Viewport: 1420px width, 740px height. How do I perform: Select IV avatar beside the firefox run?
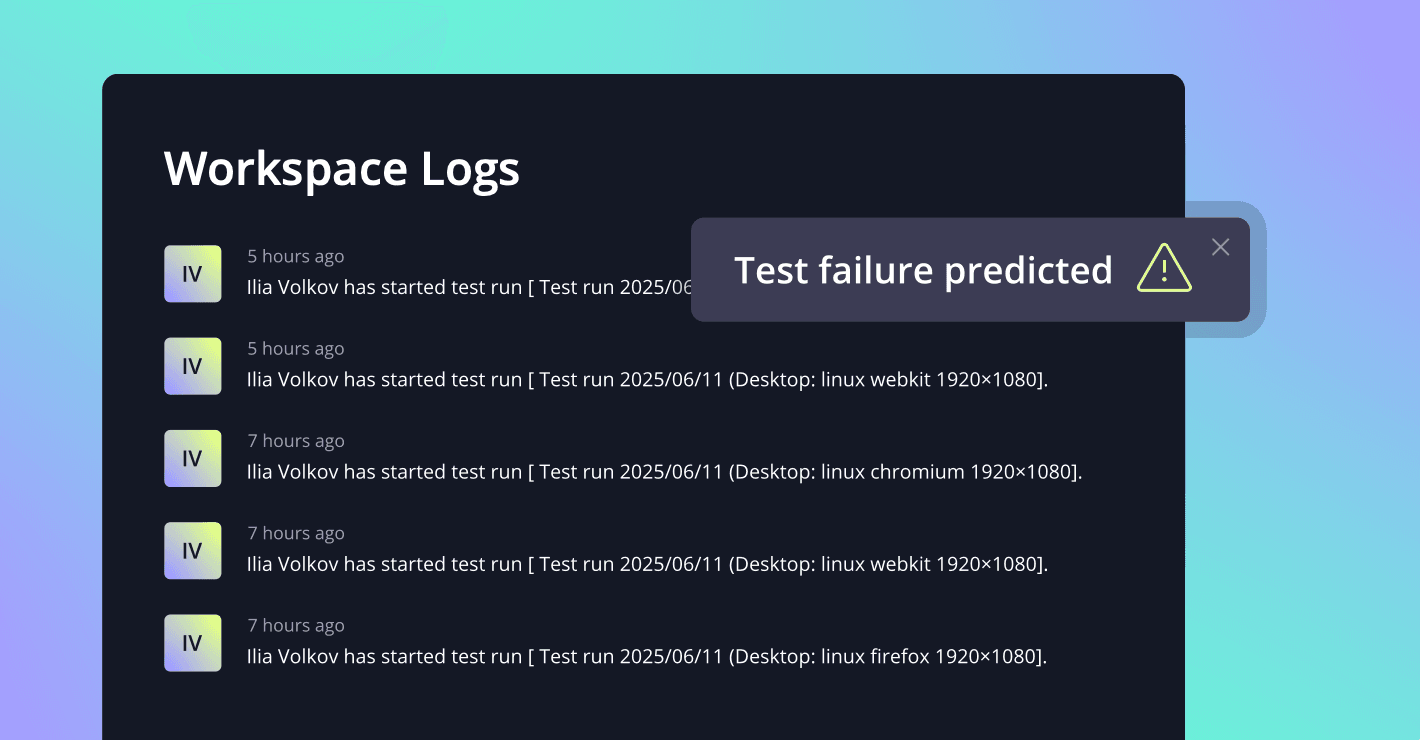pyautogui.click(x=193, y=643)
